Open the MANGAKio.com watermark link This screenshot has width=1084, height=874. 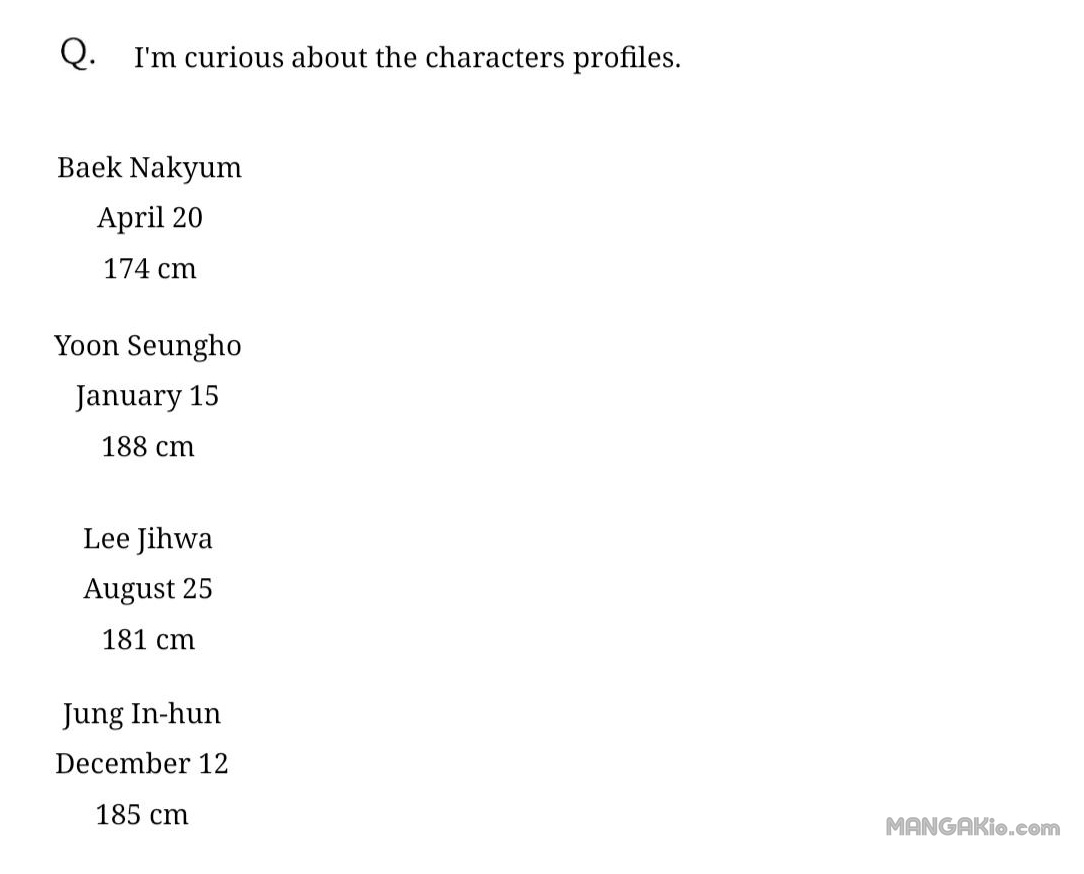(972, 827)
